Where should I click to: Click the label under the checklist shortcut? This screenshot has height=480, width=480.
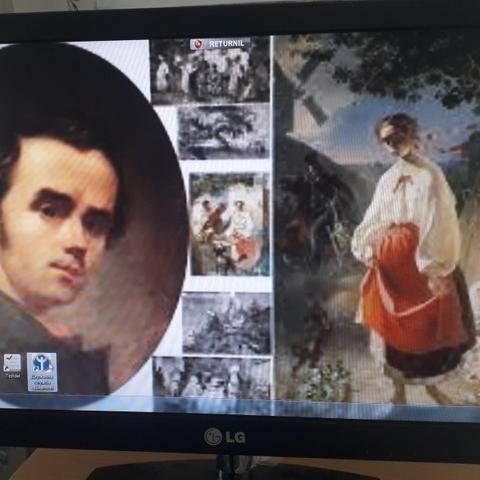(x=12, y=376)
